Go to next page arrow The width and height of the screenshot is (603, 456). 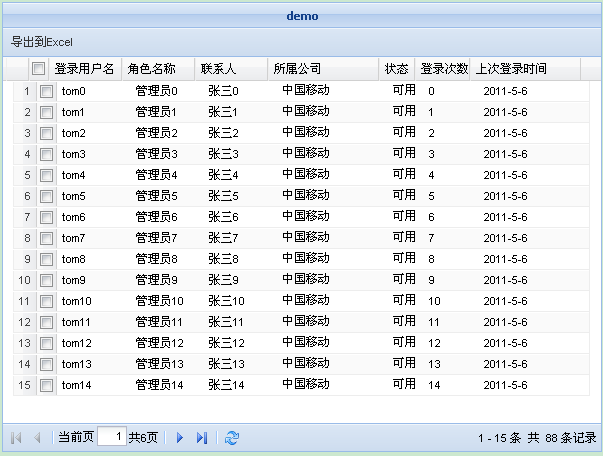coord(180,438)
